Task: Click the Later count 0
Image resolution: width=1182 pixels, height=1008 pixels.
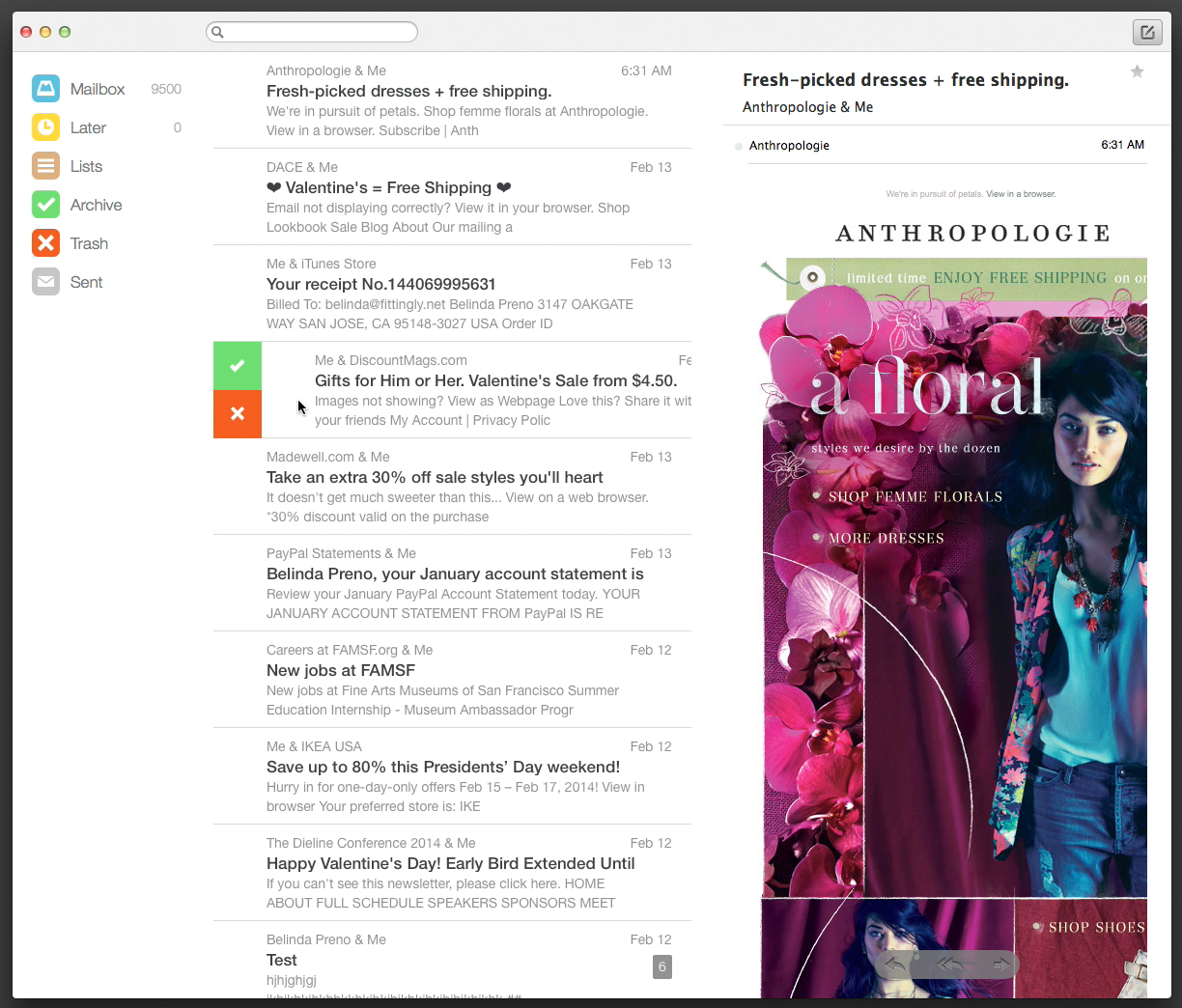Action: coord(177,127)
